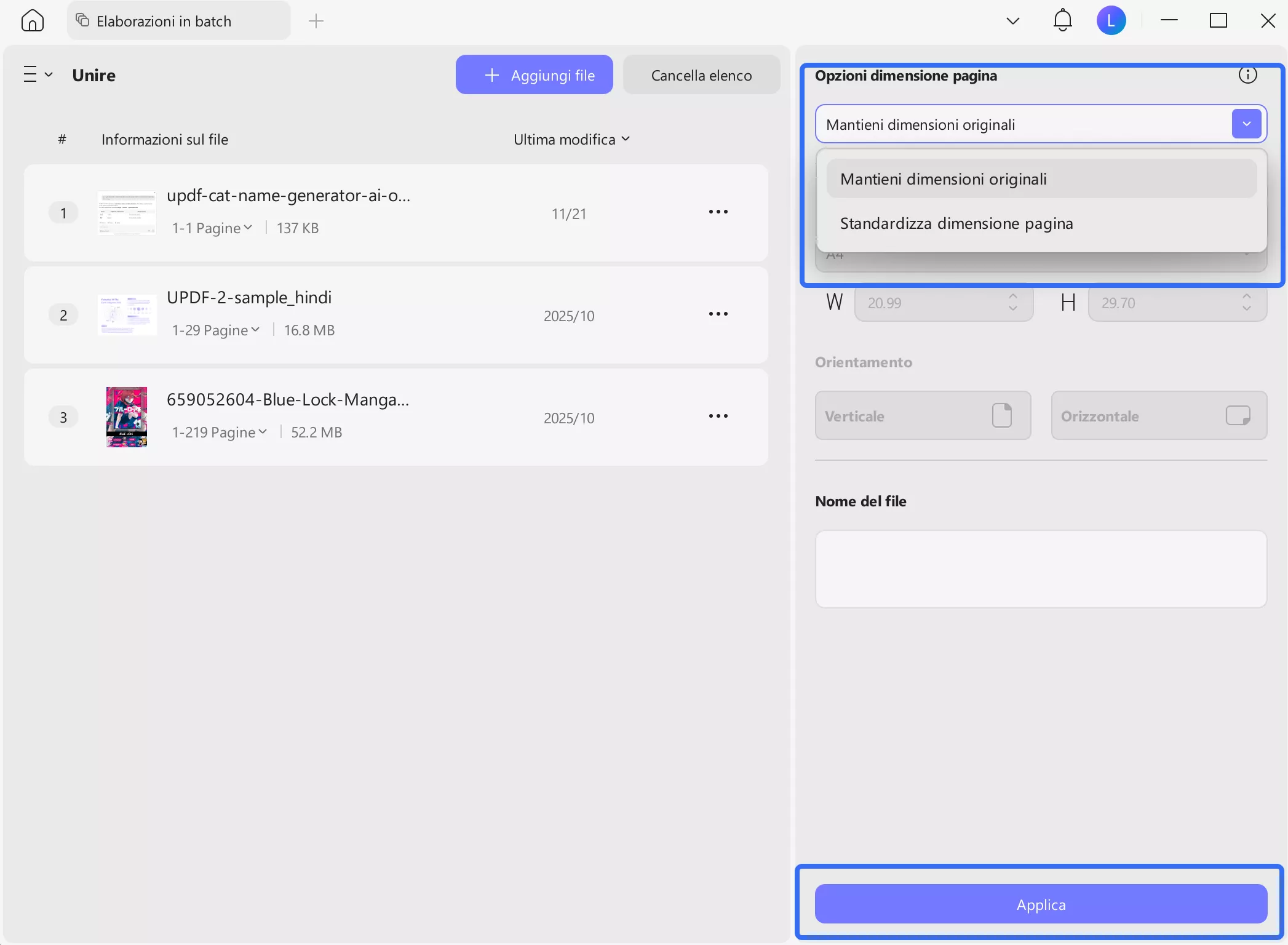Select Verticale orientation
Image resolution: width=1288 pixels, height=945 pixels.
click(922, 415)
